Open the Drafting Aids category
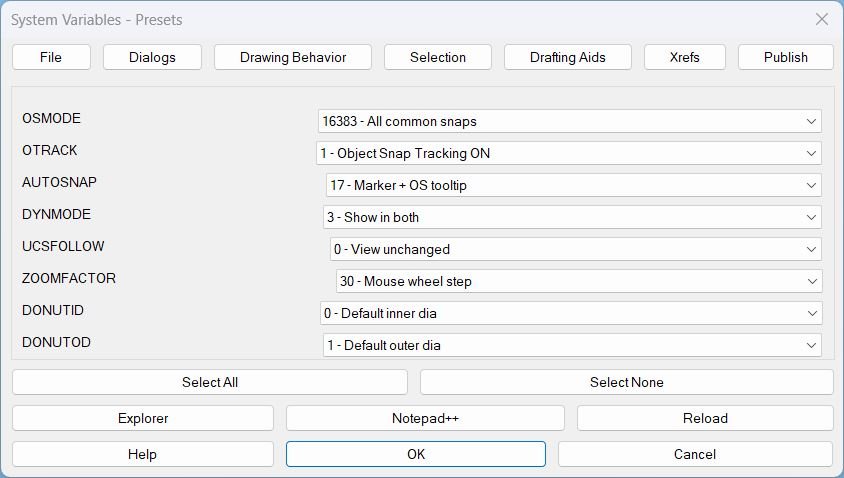The image size is (844, 478). tap(568, 57)
